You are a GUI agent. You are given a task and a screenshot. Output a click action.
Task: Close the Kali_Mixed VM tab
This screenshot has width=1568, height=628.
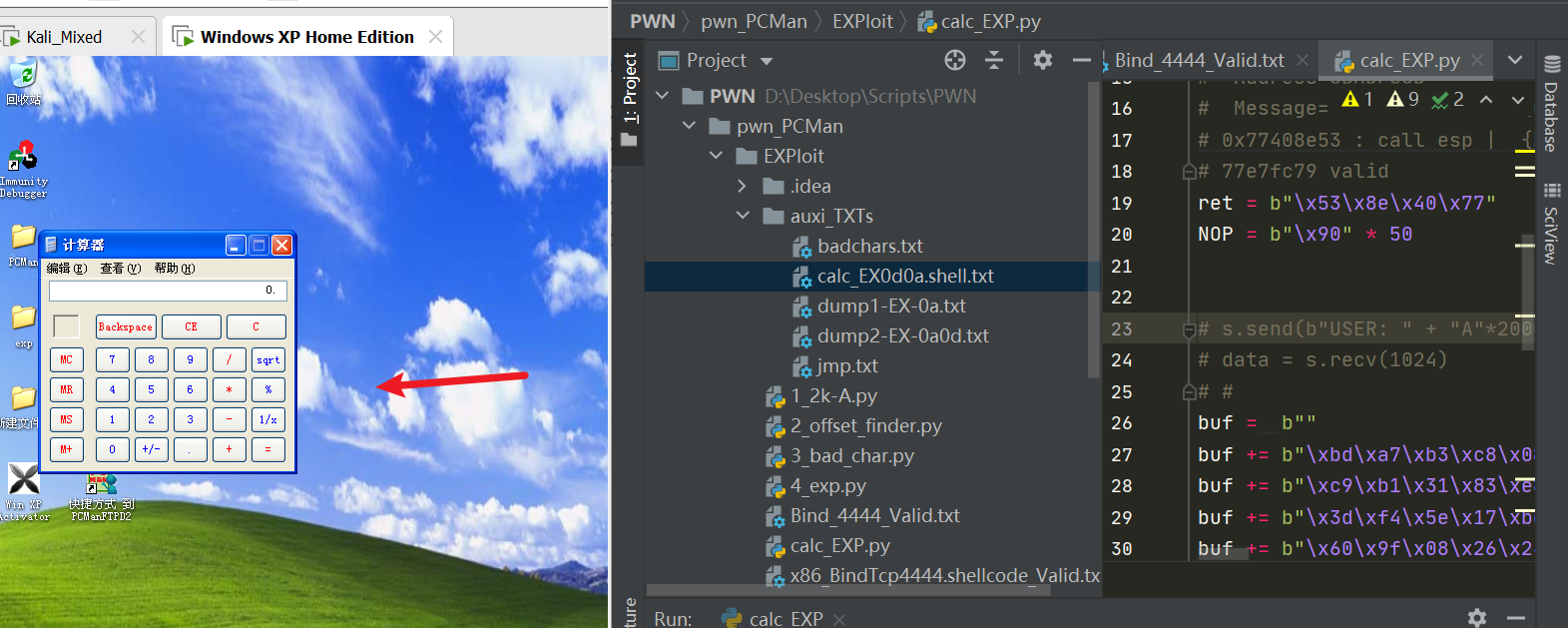[x=138, y=37]
